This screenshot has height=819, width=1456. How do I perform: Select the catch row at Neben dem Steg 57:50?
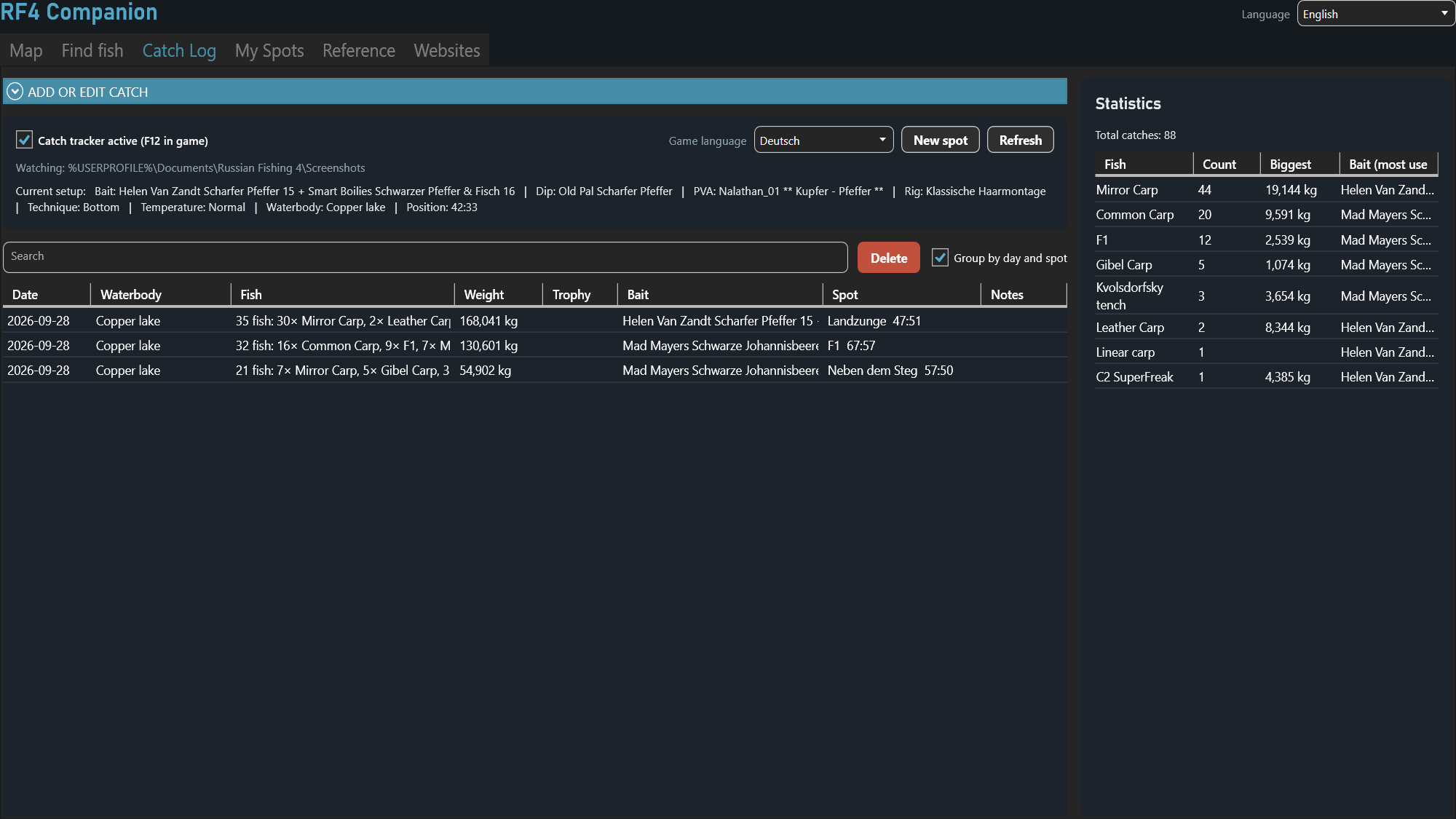pos(535,371)
